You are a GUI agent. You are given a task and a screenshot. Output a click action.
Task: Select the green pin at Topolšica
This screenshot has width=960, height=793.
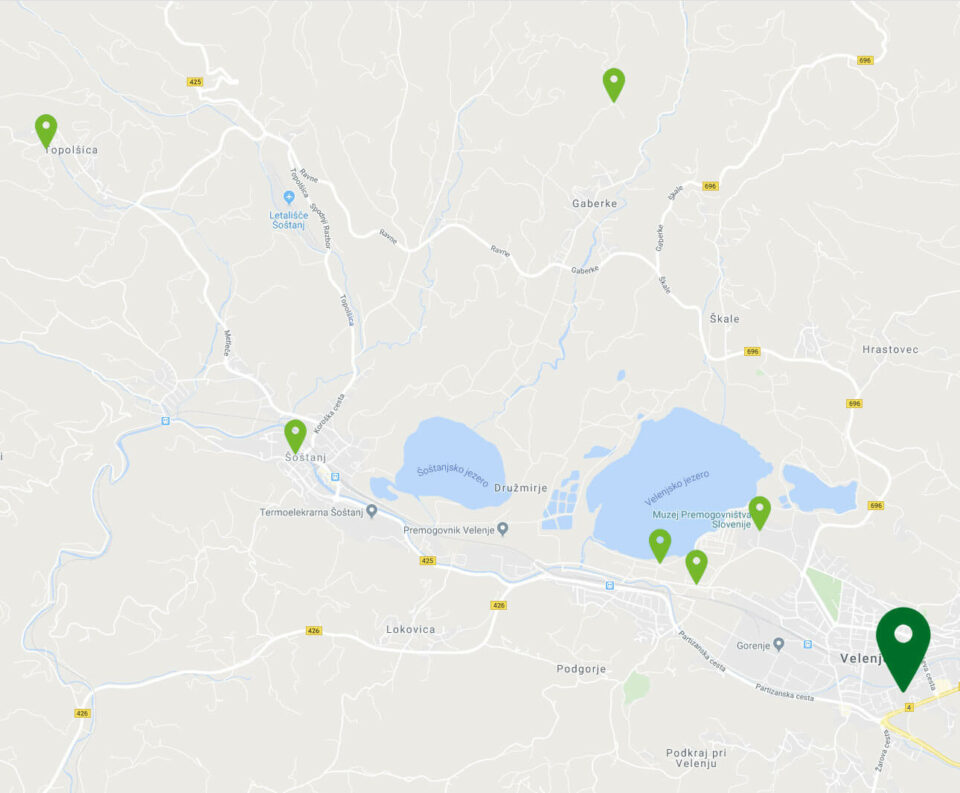tap(46, 131)
